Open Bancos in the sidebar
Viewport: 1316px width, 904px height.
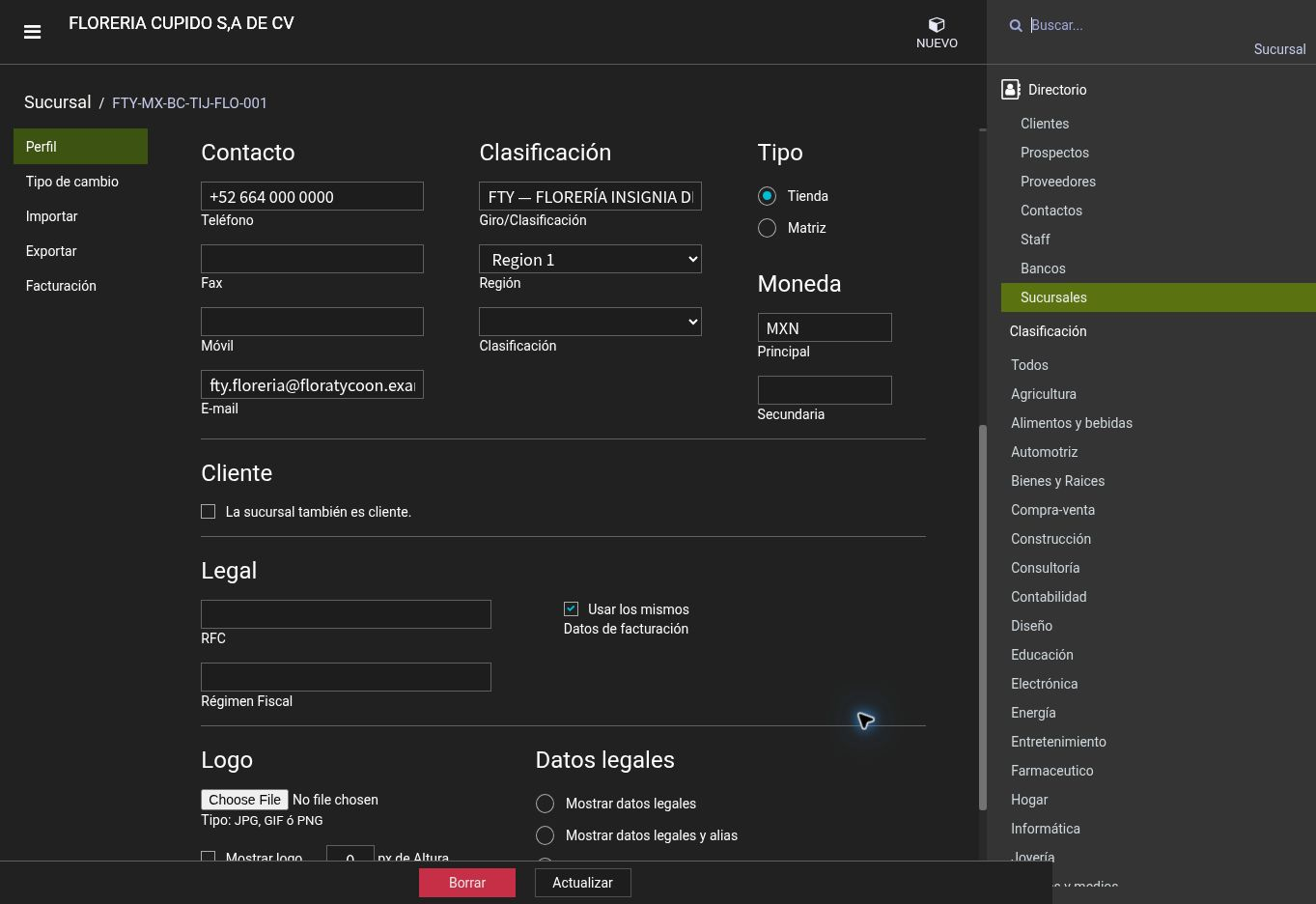(1043, 268)
